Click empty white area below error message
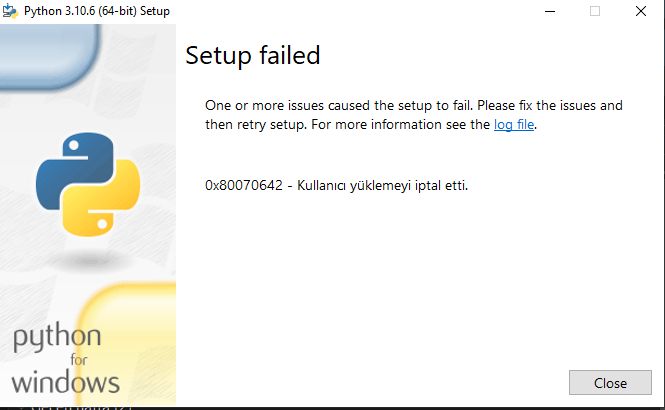Image resolution: width=665 pixels, height=410 pixels. click(410, 290)
